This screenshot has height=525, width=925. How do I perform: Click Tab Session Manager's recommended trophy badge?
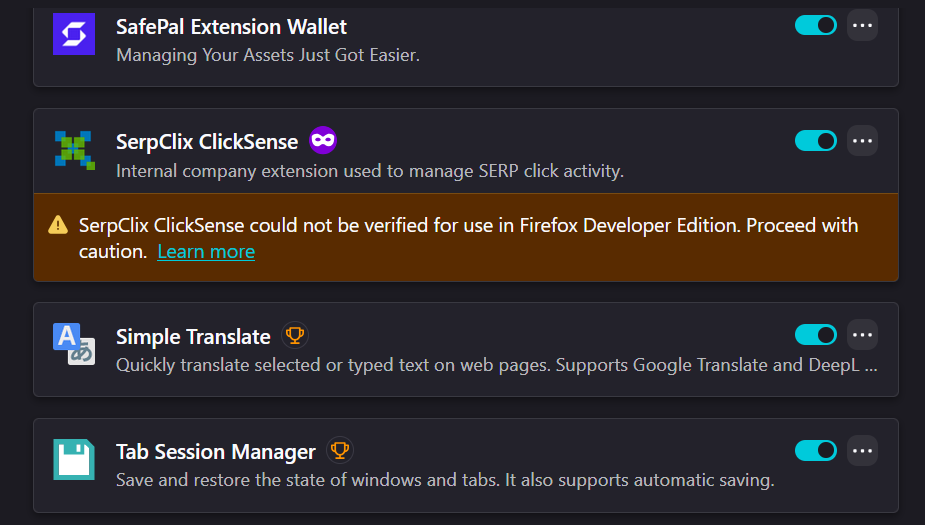[340, 451]
